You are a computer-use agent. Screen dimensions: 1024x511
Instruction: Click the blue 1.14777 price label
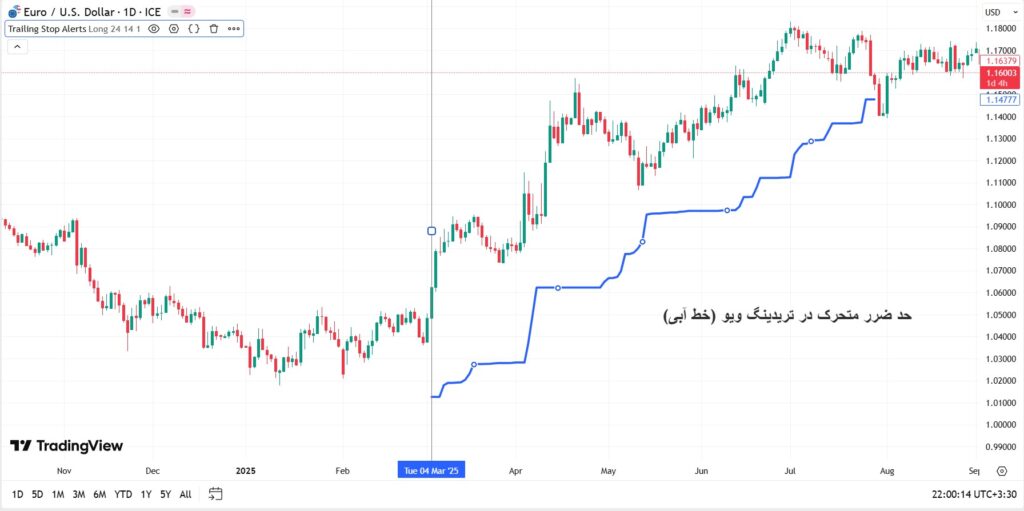(x=1000, y=100)
